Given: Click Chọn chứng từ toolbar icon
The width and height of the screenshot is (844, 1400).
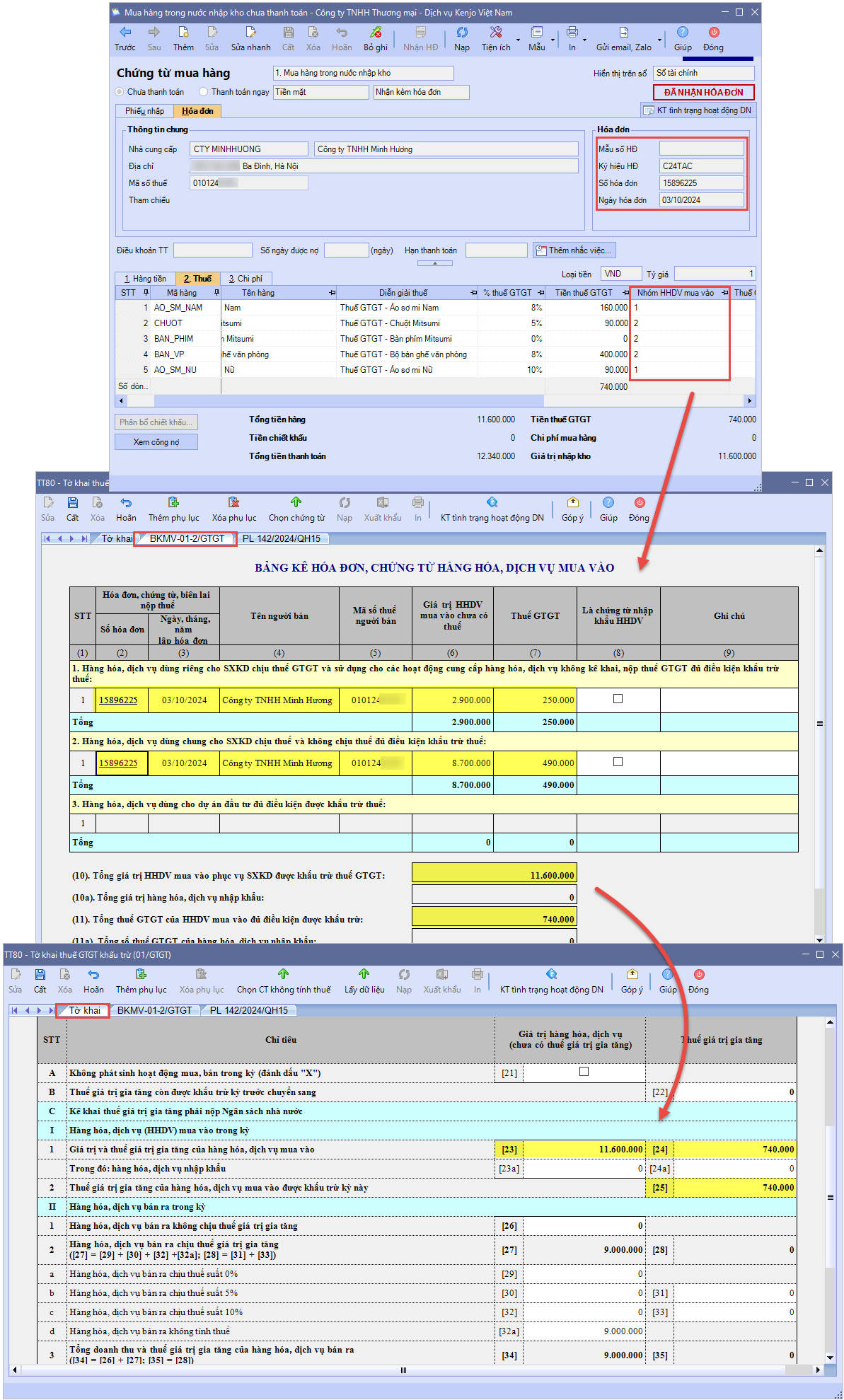Looking at the screenshot, I should point(296,503).
